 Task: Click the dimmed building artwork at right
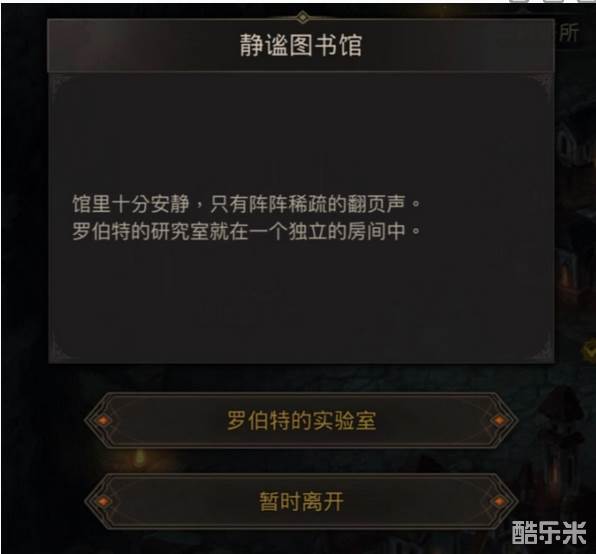point(576,190)
